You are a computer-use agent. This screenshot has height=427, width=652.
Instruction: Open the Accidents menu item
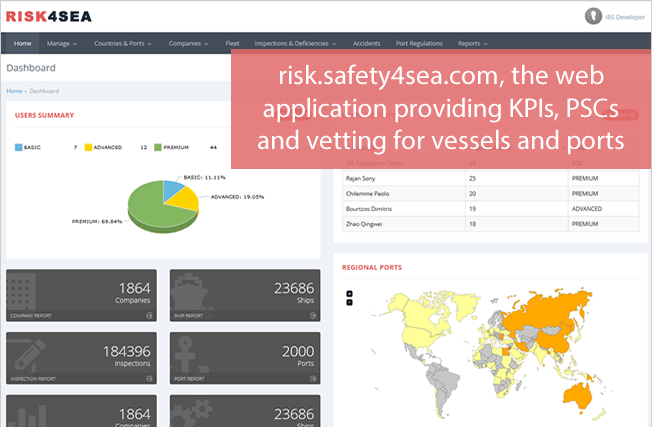pyautogui.click(x=366, y=43)
